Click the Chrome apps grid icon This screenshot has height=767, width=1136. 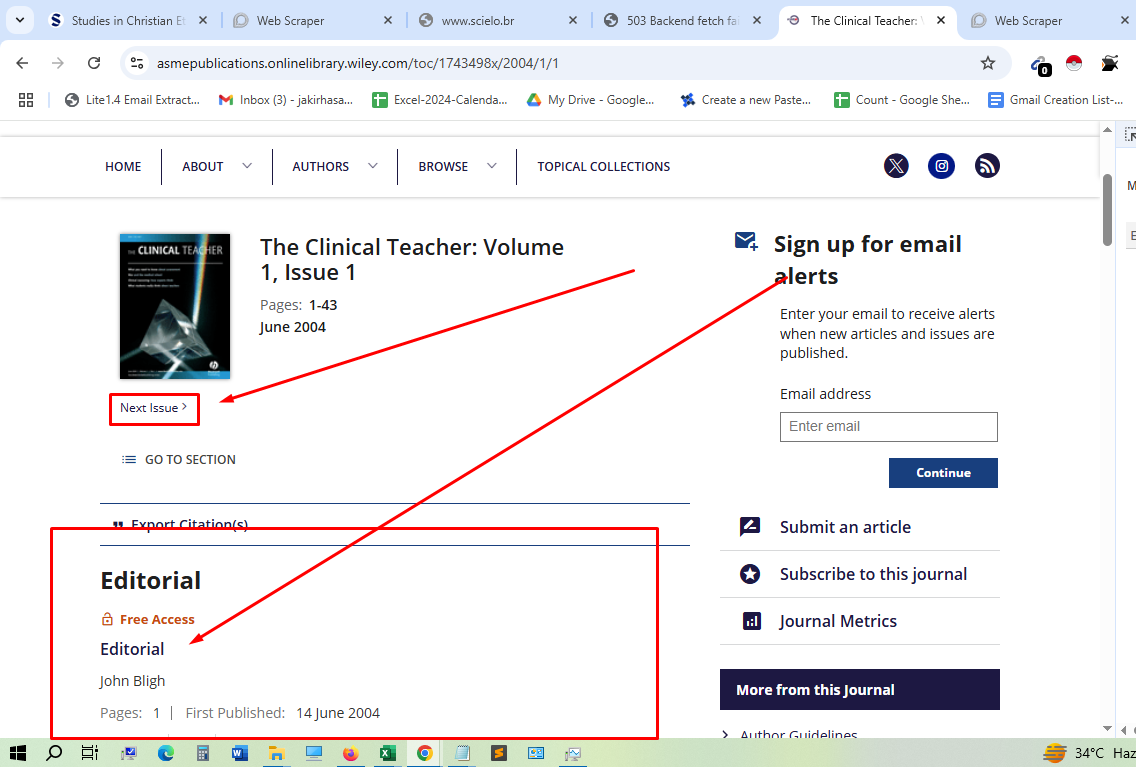pyautogui.click(x=26, y=100)
